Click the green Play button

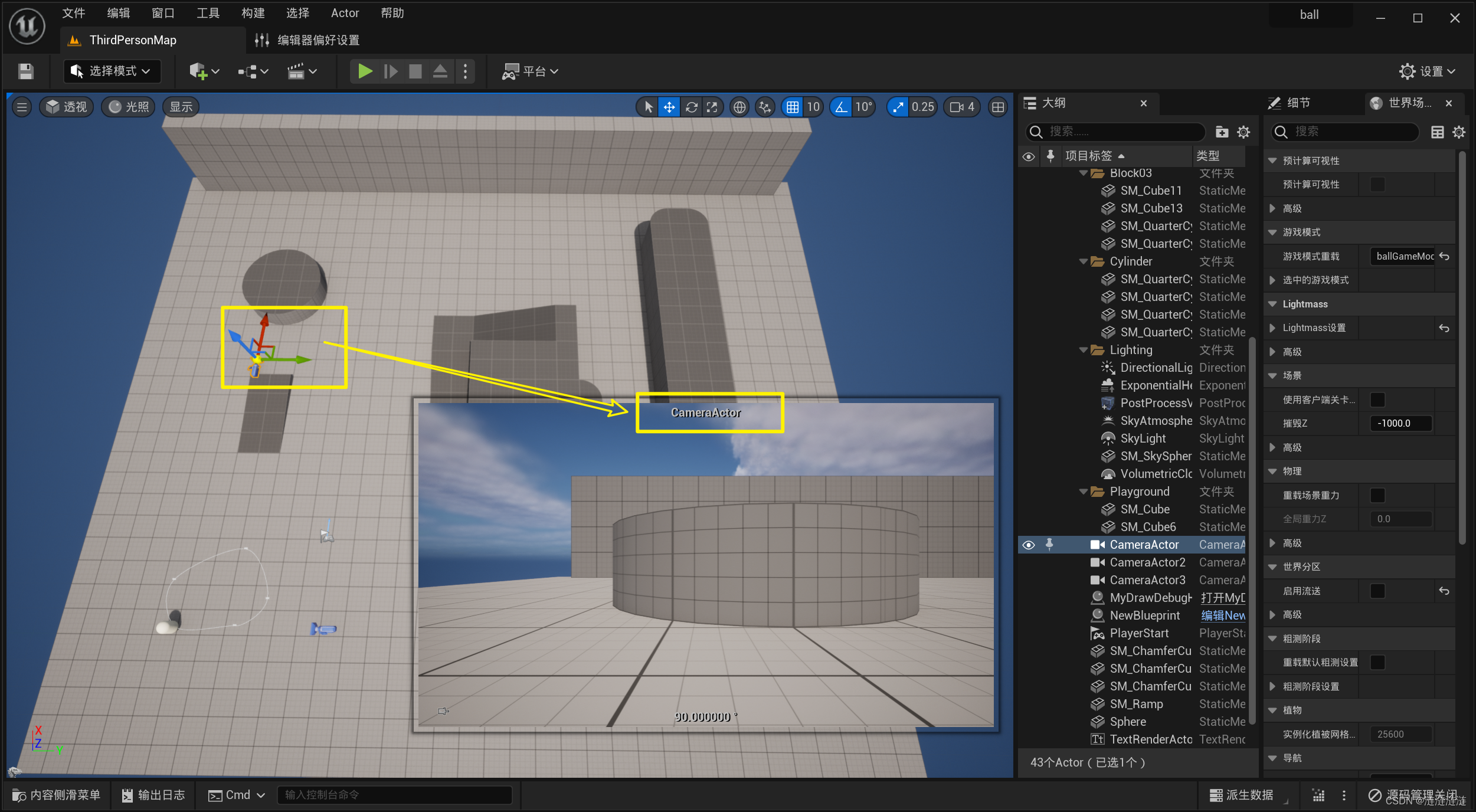click(x=365, y=71)
